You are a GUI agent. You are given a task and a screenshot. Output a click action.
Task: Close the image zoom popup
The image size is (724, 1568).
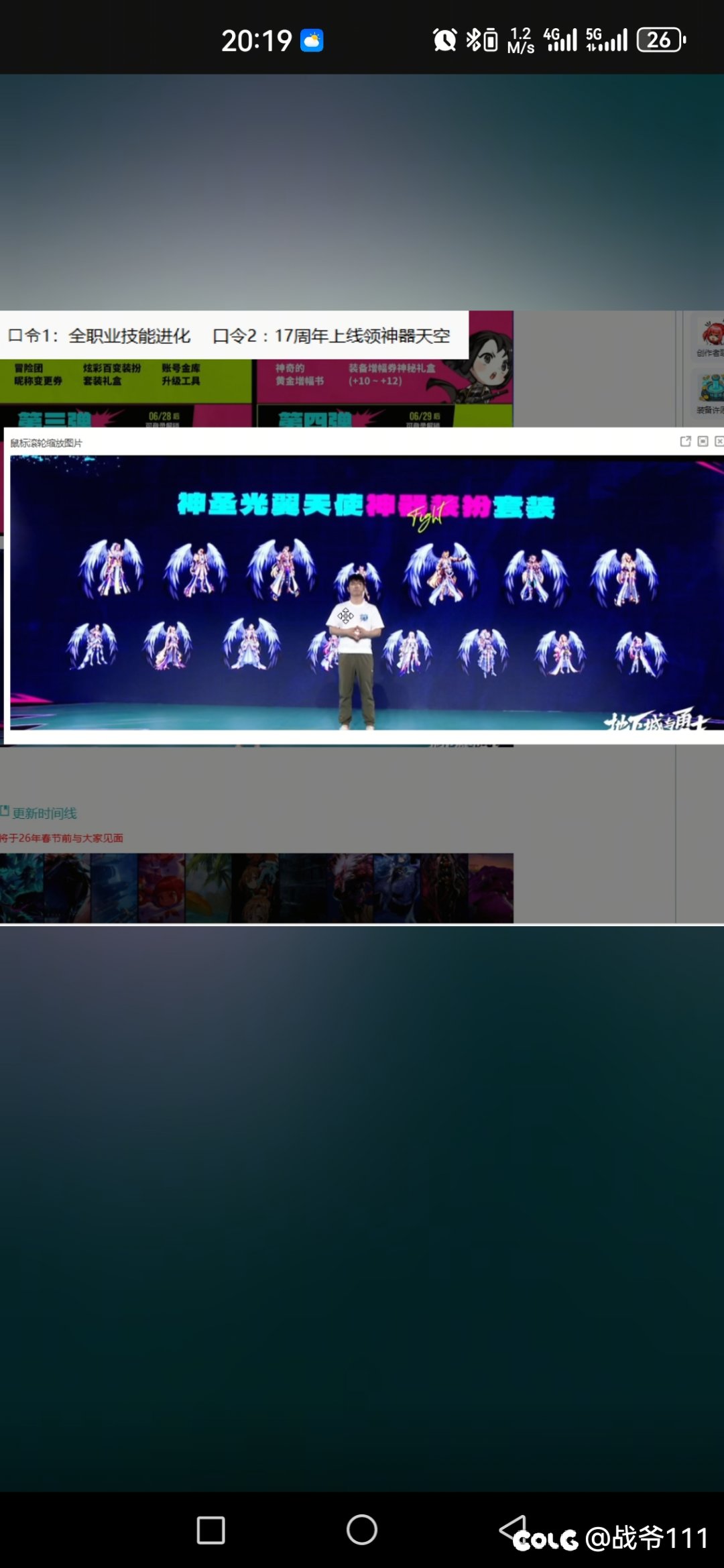[719, 441]
